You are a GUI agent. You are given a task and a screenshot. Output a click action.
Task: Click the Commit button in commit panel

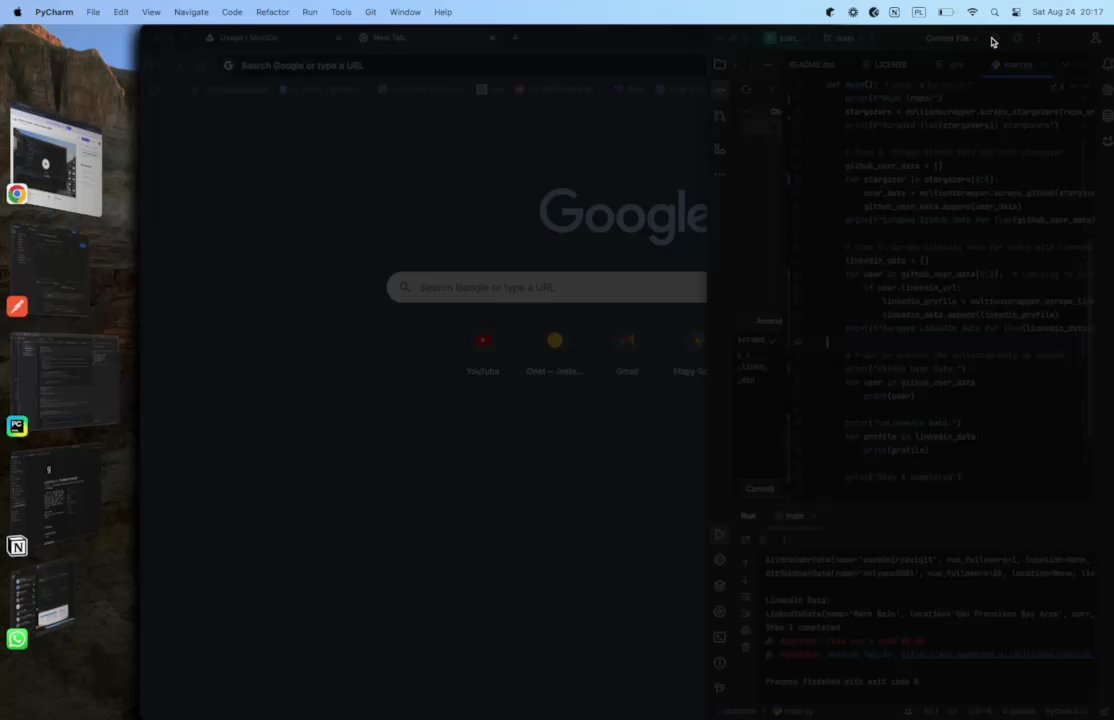tap(759, 489)
